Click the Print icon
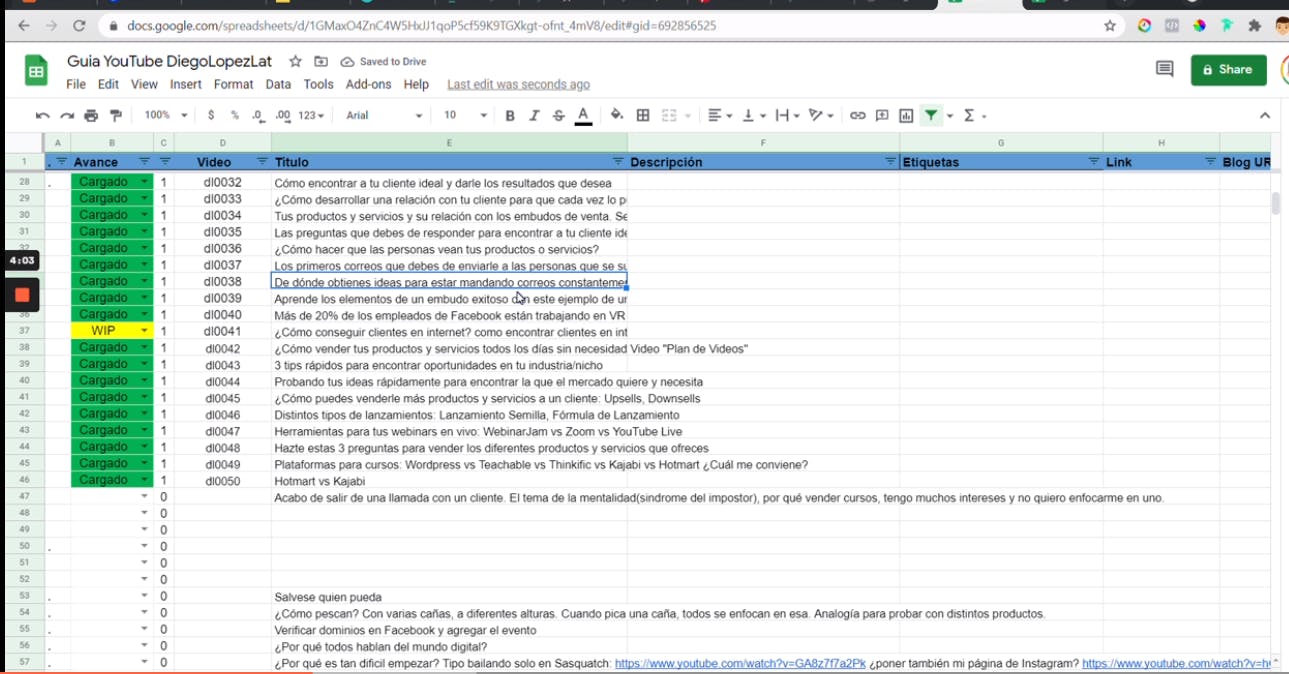The image size is (1289, 674). pyautogui.click(x=92, y=116)
